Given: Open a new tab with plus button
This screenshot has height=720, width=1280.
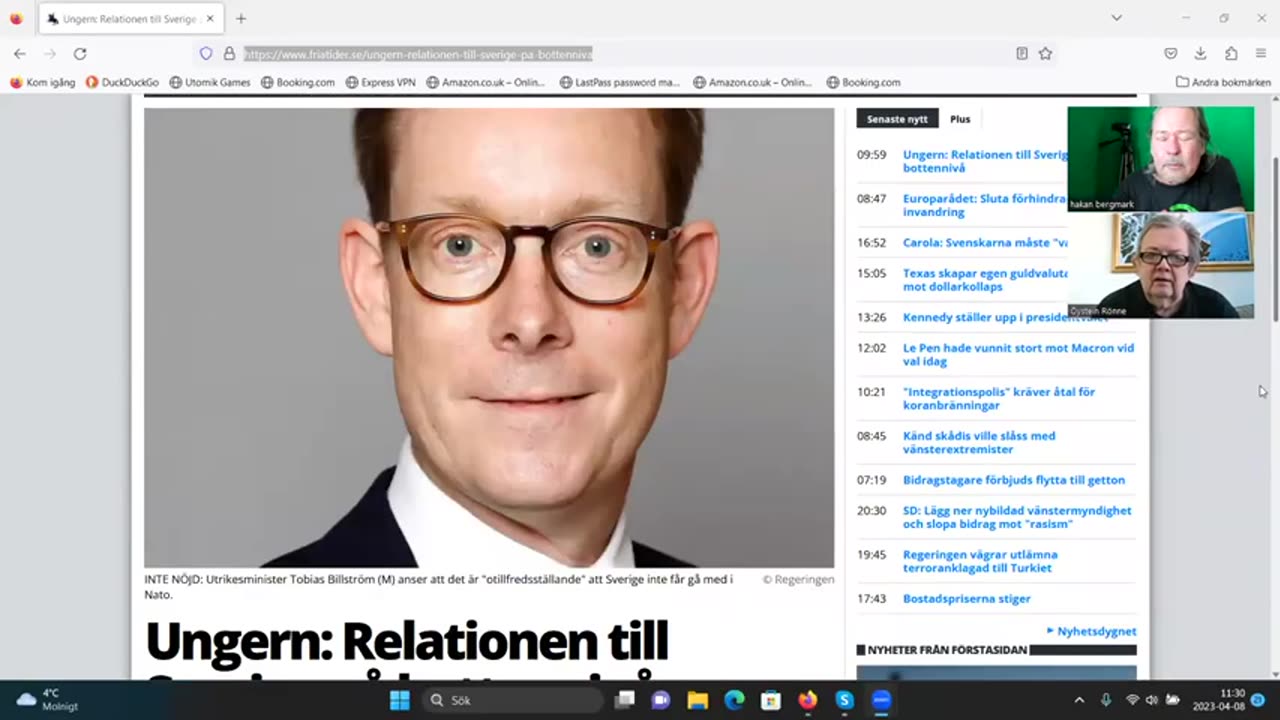Looking at the screenshot, I should pos(241,18).
